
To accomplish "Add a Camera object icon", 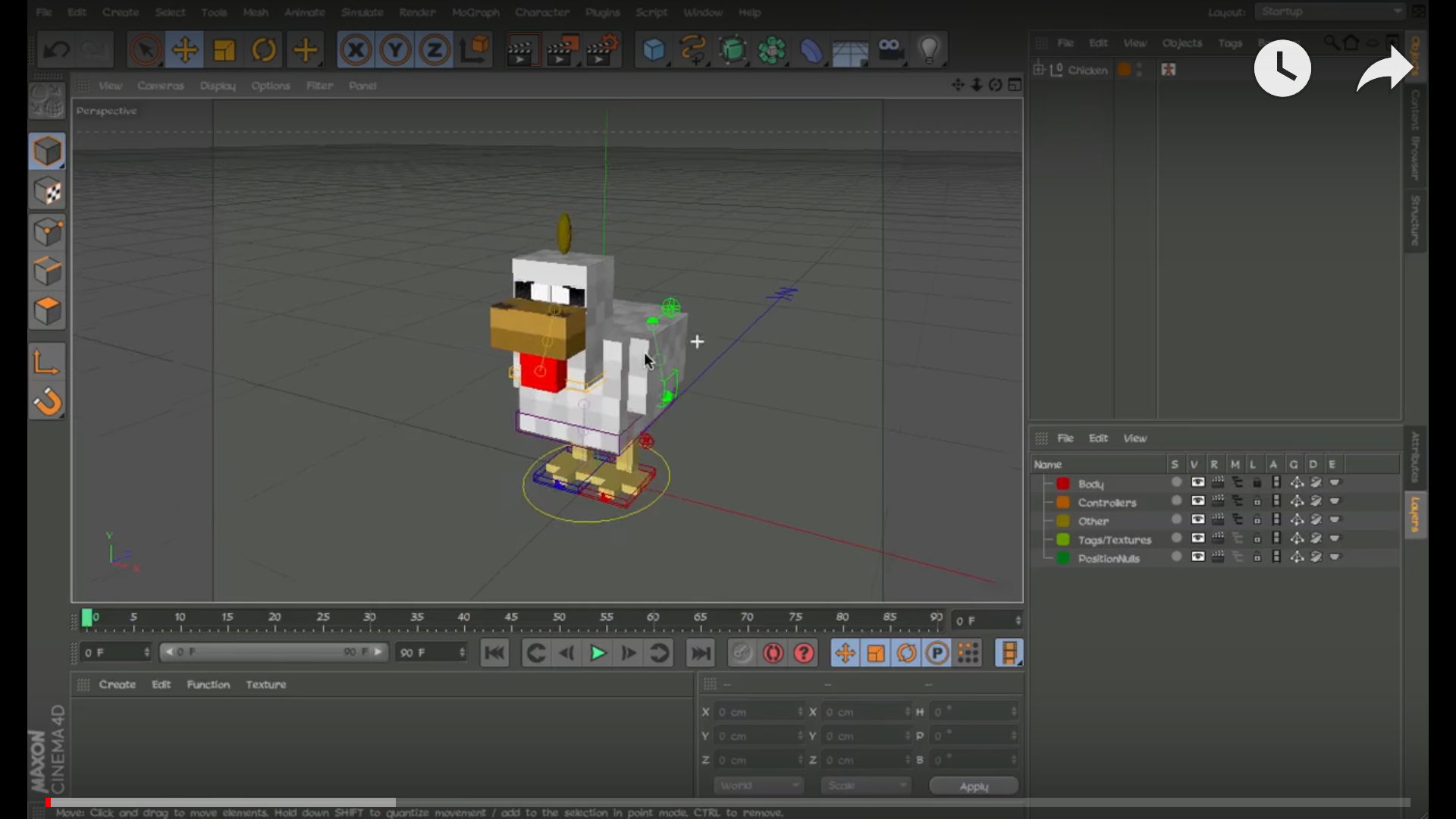I will point(890,51).
